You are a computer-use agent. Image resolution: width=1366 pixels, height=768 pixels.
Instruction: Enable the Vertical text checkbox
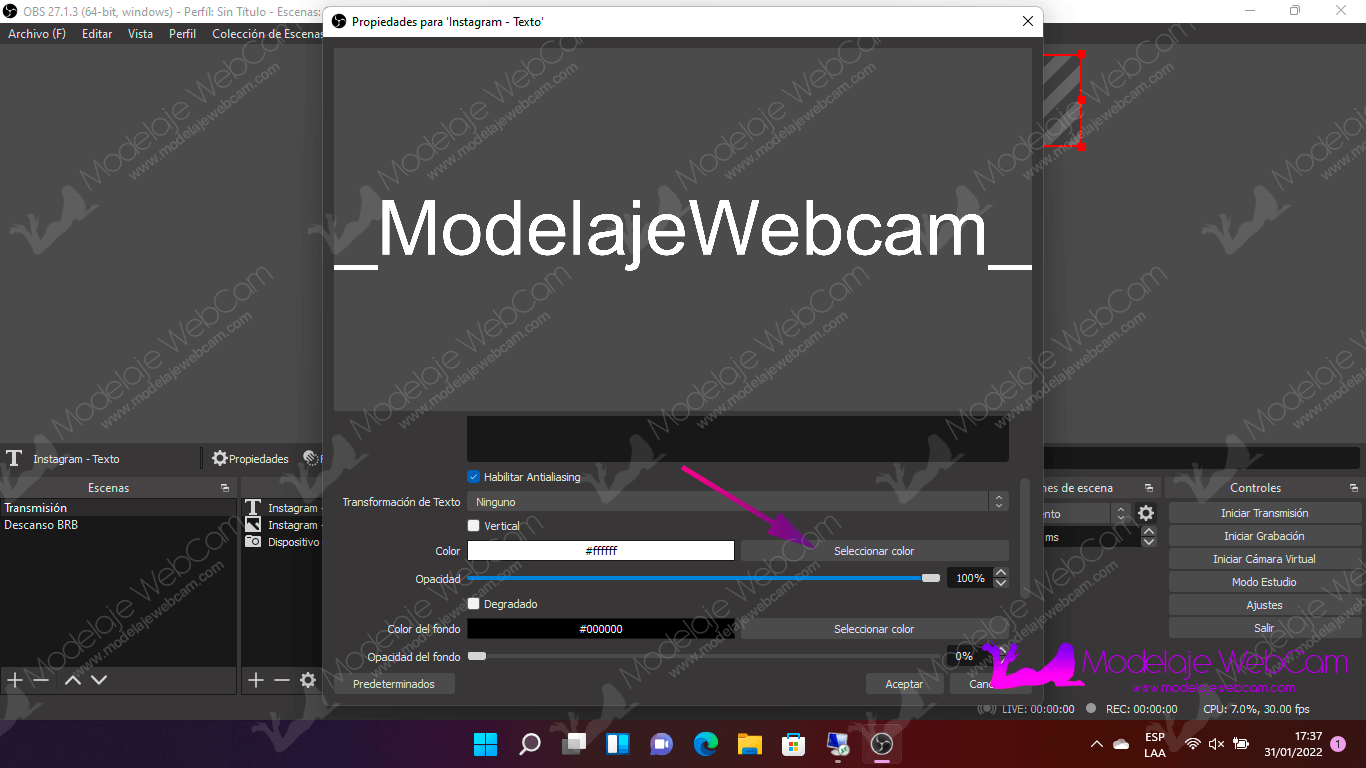click(x=474, y=526)
